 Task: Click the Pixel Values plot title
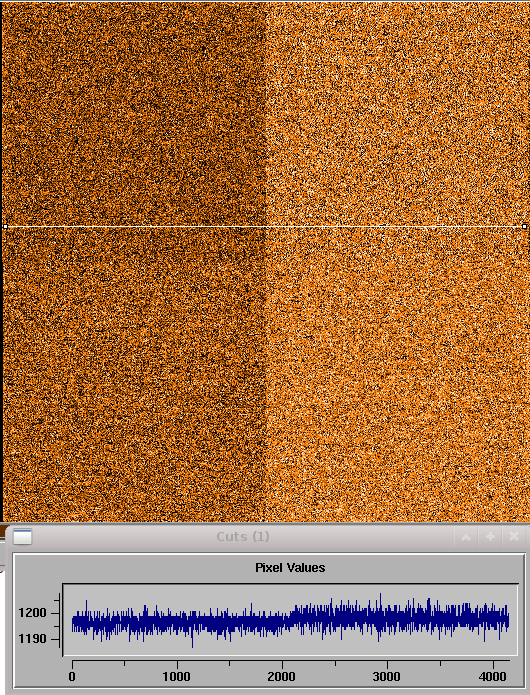290,567
